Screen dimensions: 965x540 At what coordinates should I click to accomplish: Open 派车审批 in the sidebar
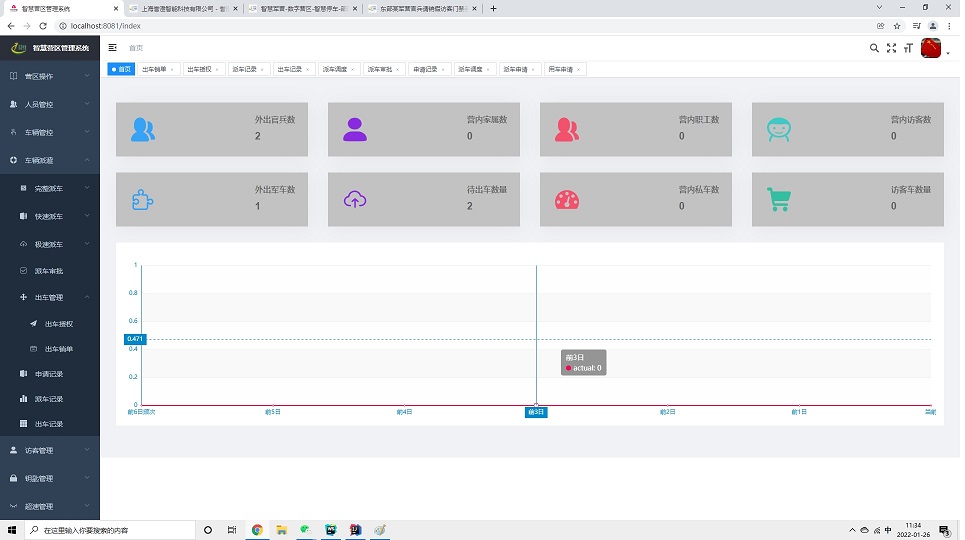click(48, 271)
